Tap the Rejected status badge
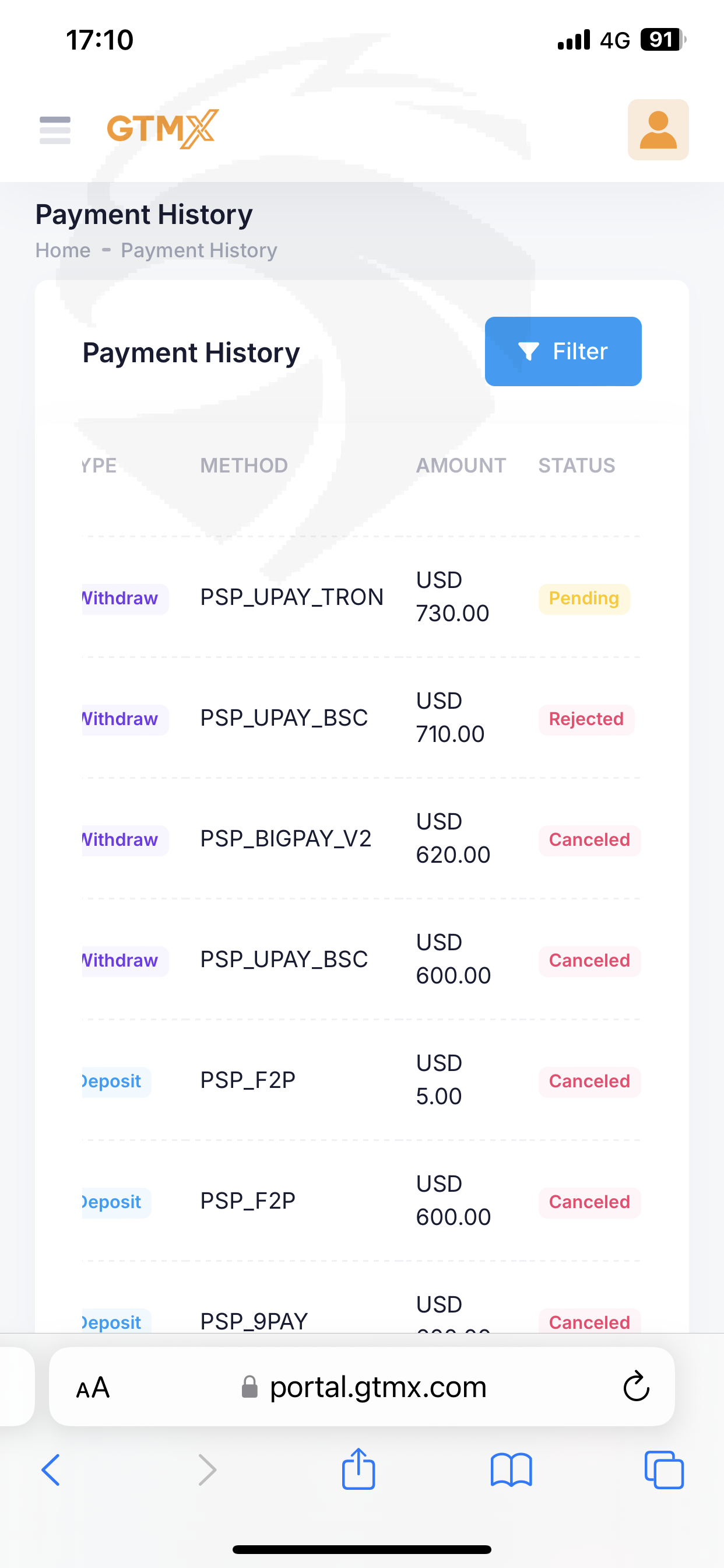This screenshot has width=724, height=1568. [586, 719]
